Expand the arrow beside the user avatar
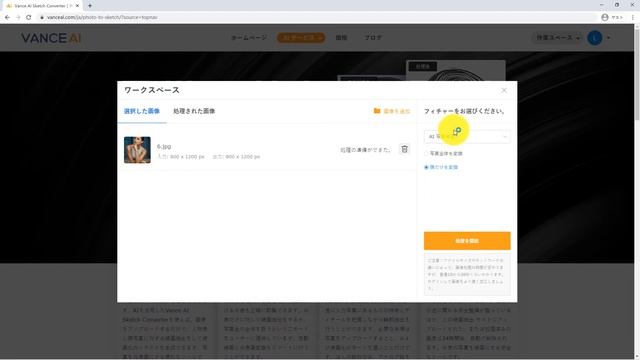 click(608, 38)
